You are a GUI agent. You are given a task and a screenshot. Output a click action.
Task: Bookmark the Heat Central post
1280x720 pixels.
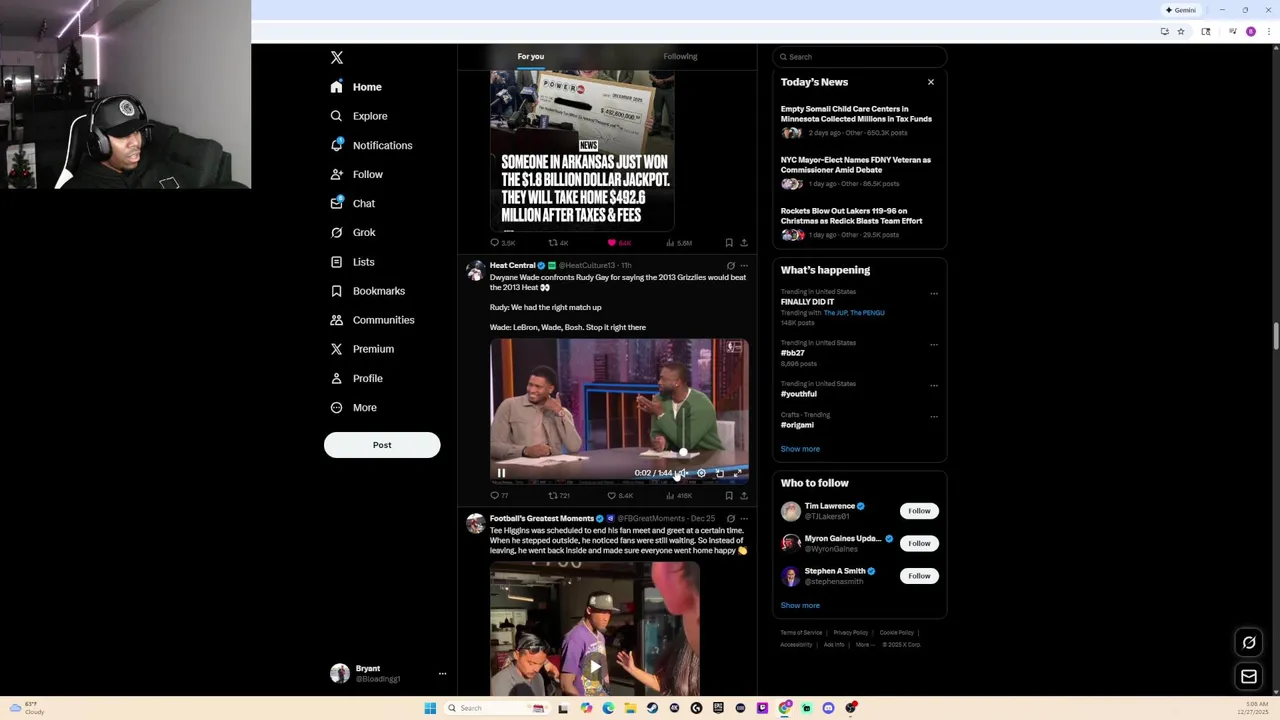[729, 496]
